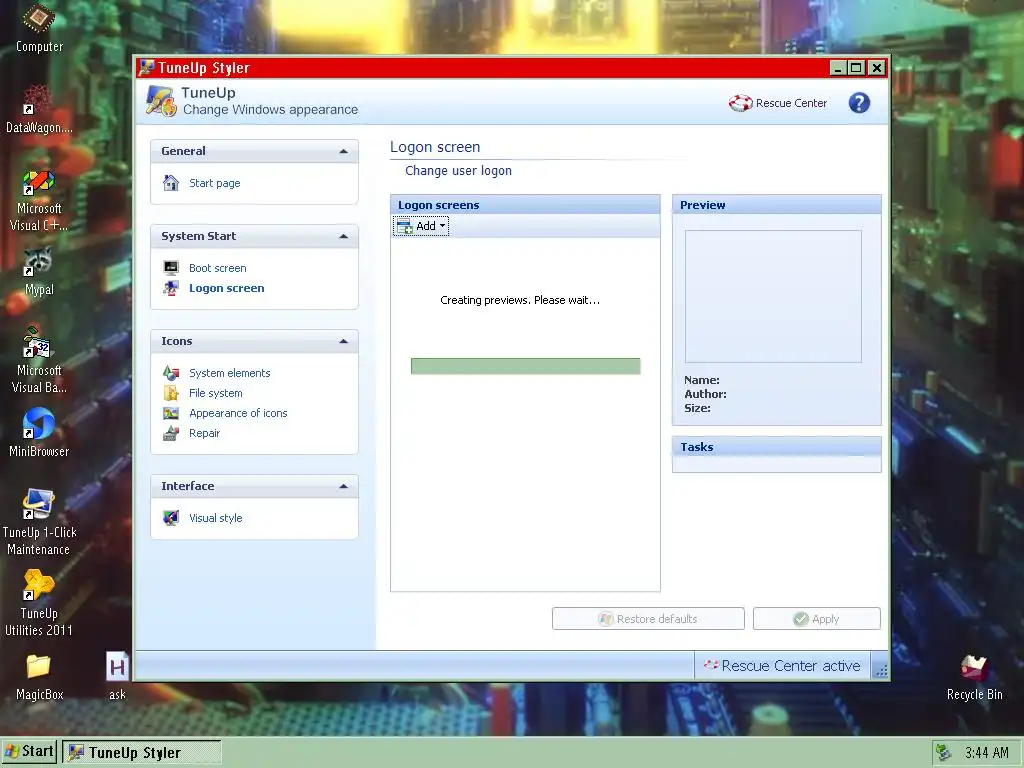Collapse the Icons section
This screenshot has height=768, width=1024.
(x=344, y=342)
